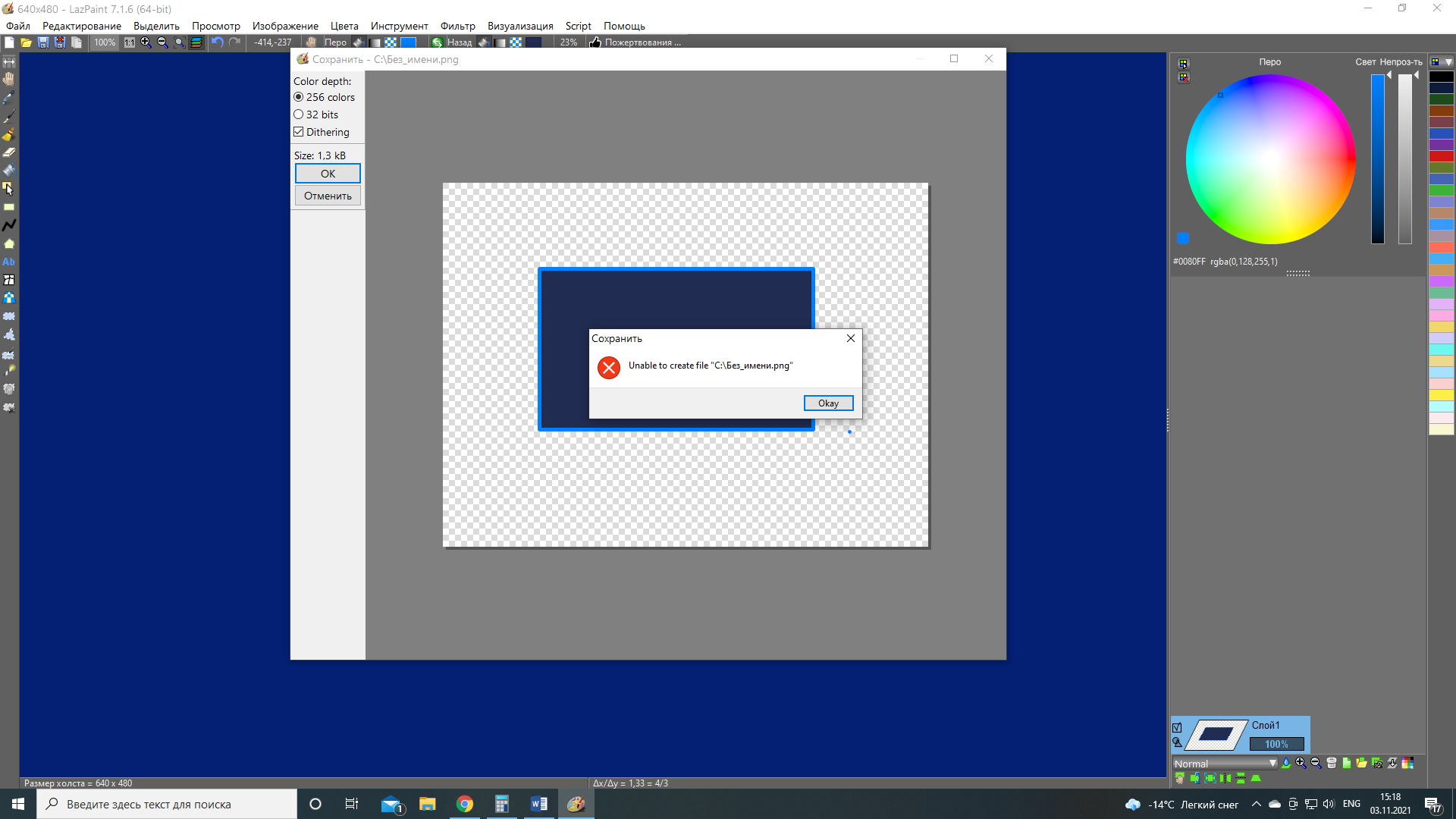Enable the 32 bits color depth option
The width and height of the screenshot is (1456, 819).
[x=300, y=114]
